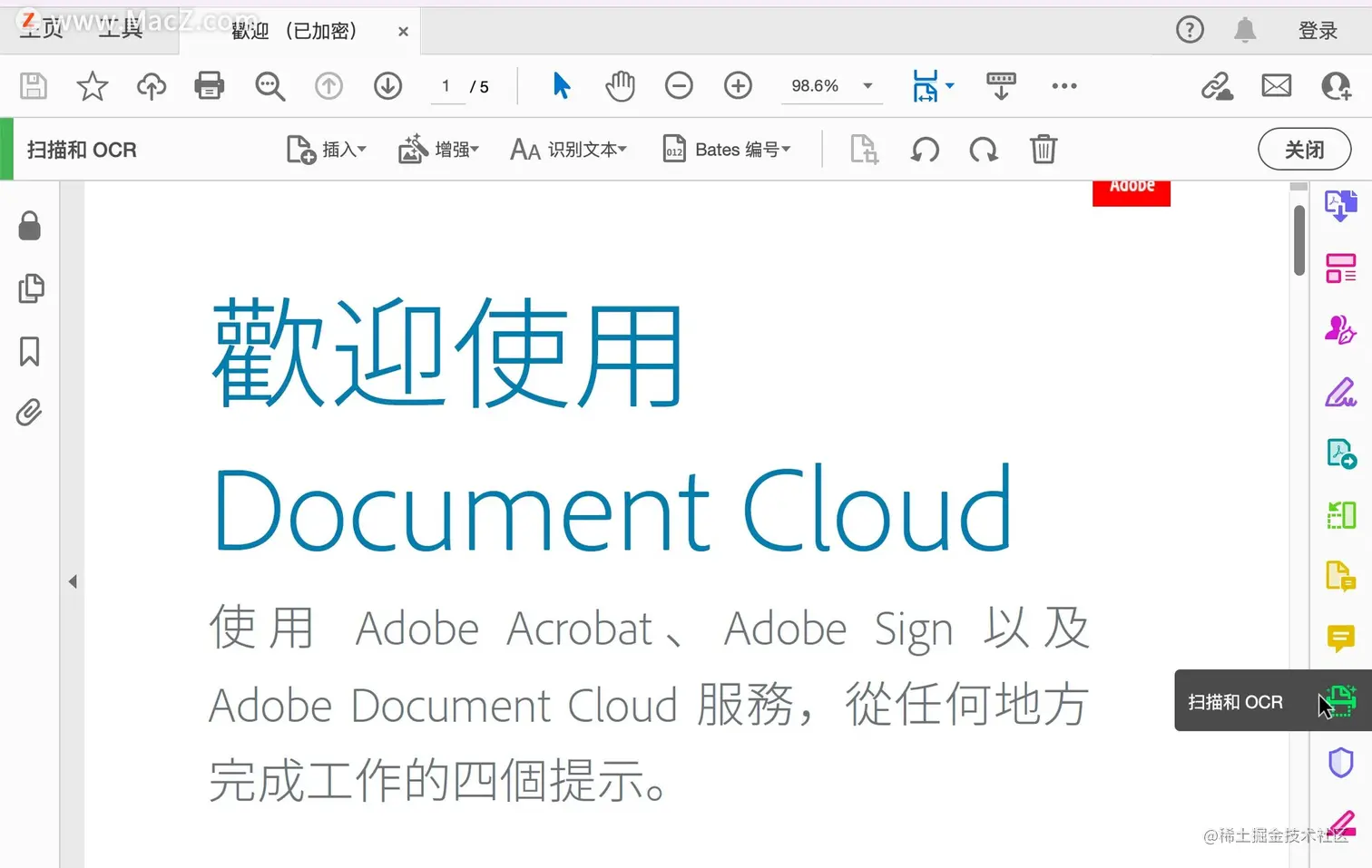Click the share link icon
This screenshot has width=1372, height=868.
coord(1217,86)
